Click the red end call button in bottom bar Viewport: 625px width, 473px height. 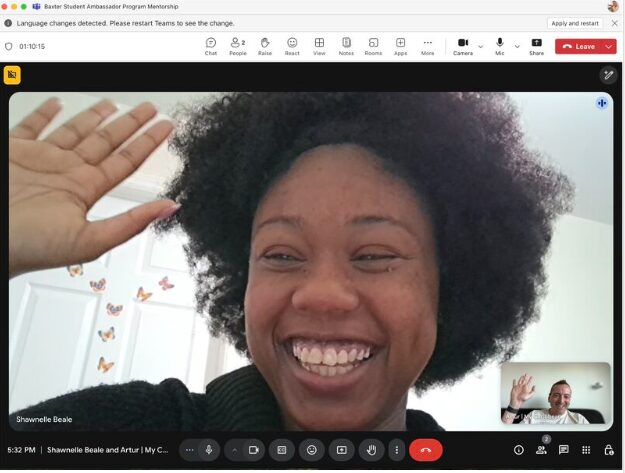425,450
